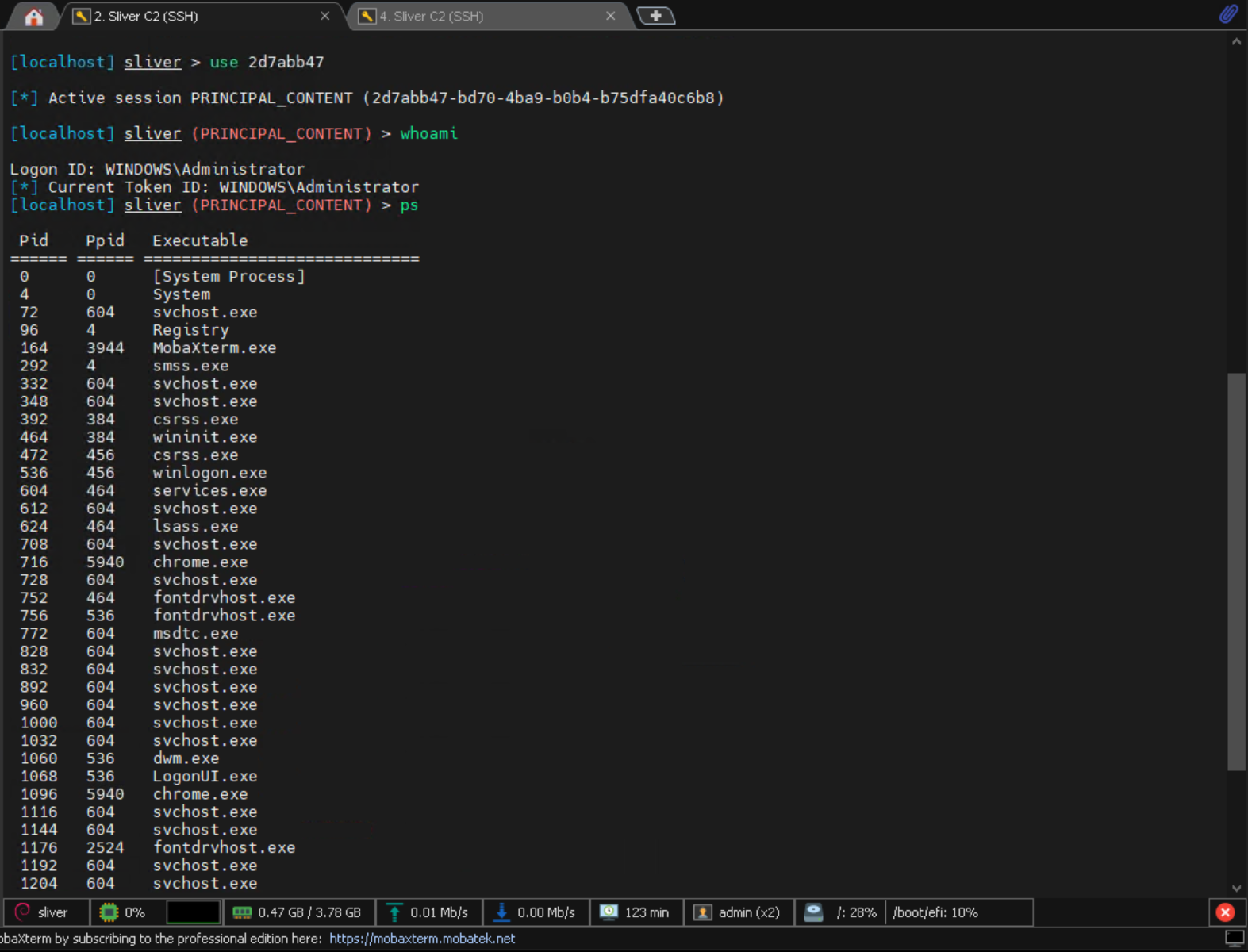Open a new tab with plus button
The height and width of the screenshot is (952, 1248).
[x=655, y=16]
